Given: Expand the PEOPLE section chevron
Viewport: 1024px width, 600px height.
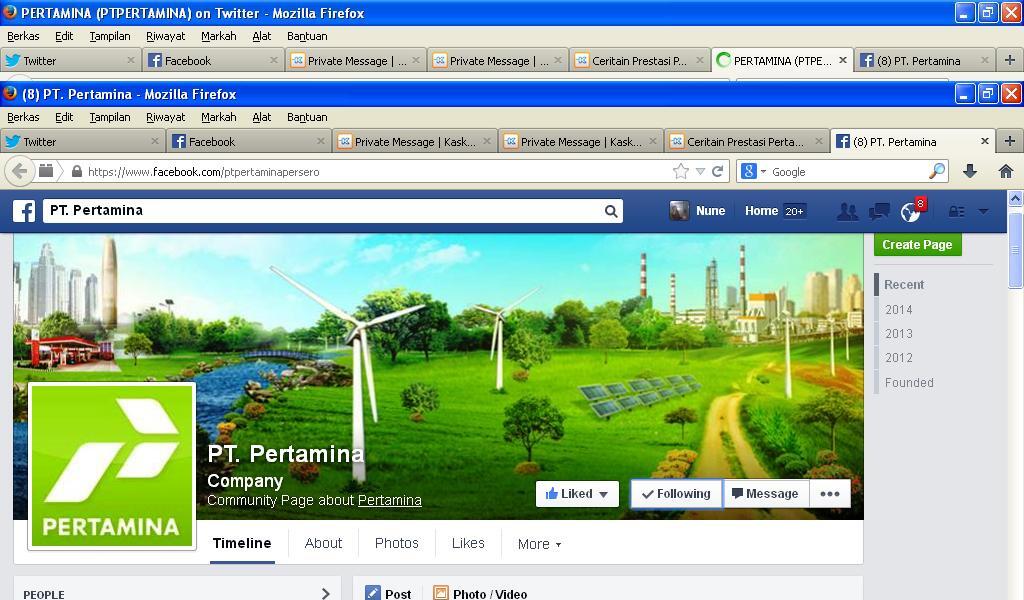Looking at the screenshot, I should point(326,593).
